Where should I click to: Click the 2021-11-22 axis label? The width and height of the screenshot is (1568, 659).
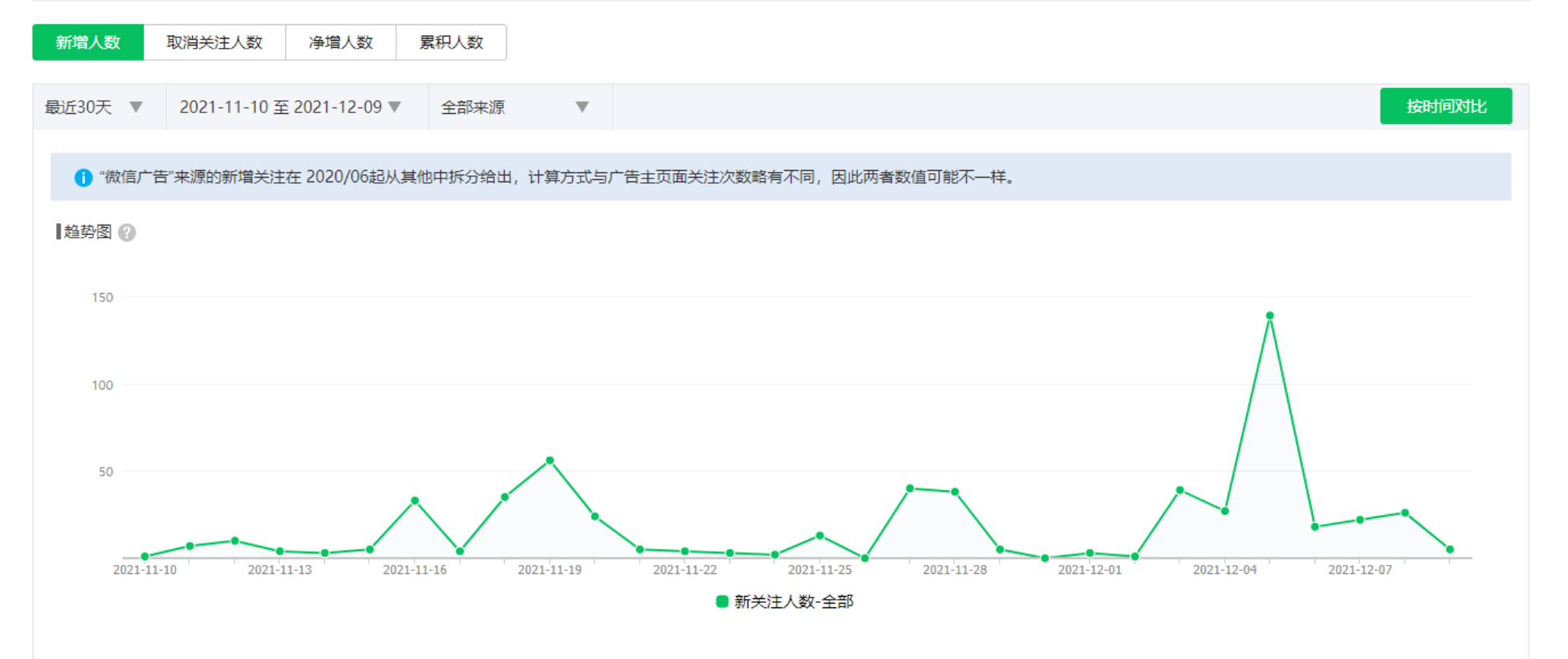(x=685, y=569)
